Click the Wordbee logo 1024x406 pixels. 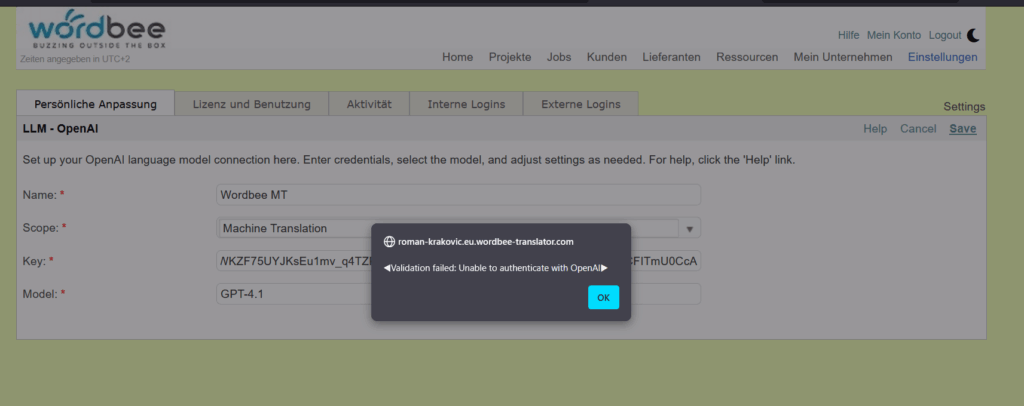pyautogui.click(x=97, y=30)
